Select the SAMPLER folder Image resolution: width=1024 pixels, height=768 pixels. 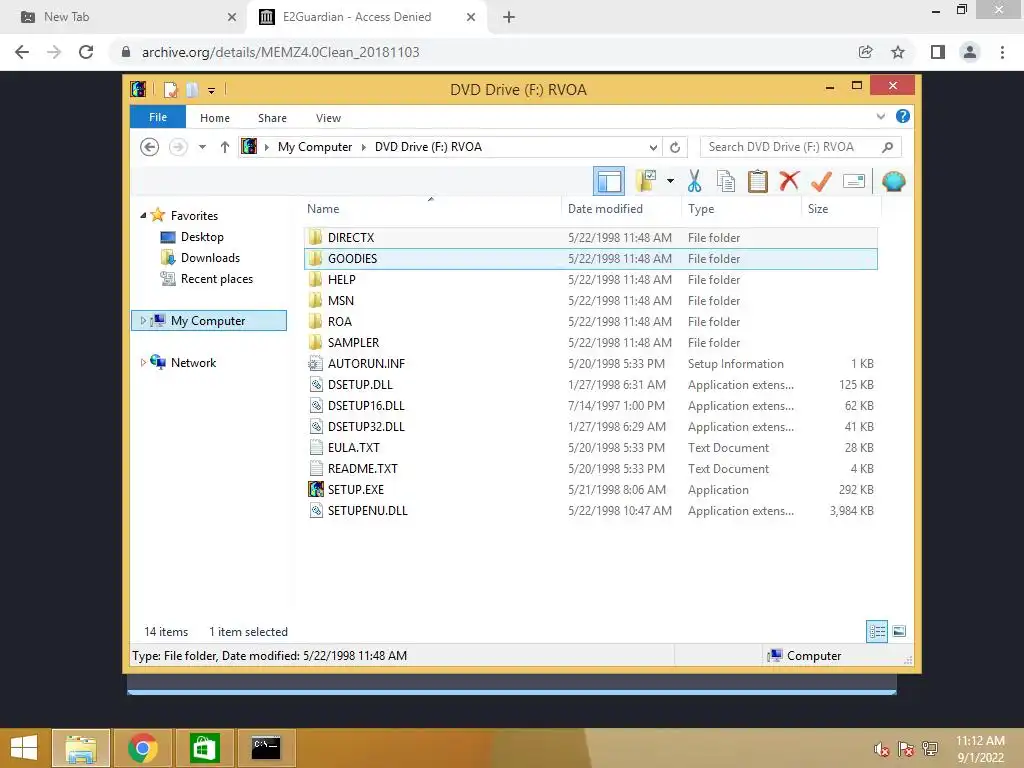[x=590, y=342]
